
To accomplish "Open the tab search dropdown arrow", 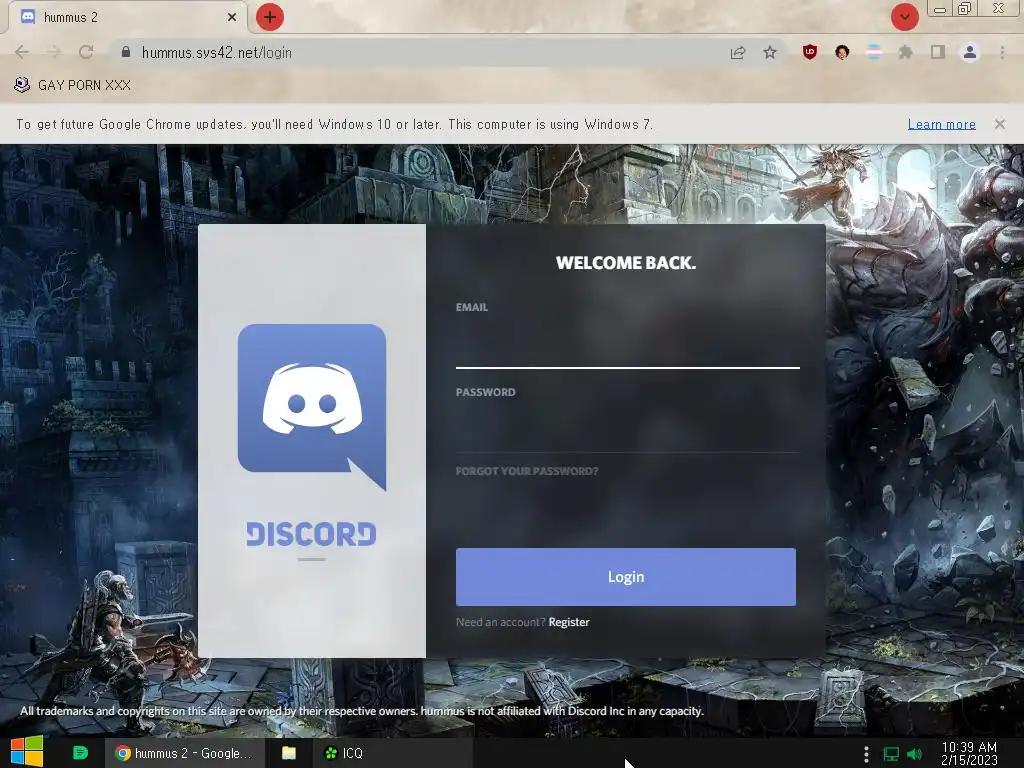I will [x=904, y=17].
